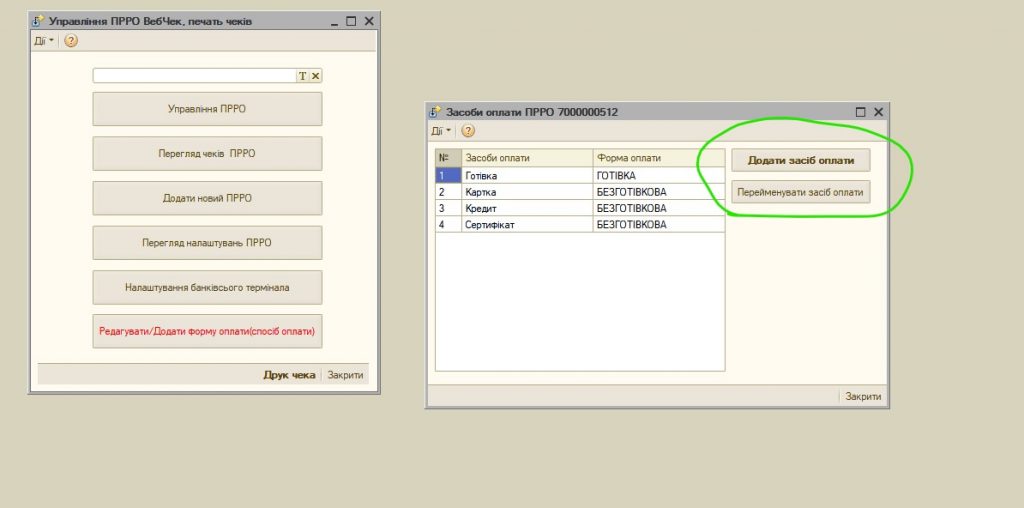Click the T selection icon in search field
1024x508 pixels.
tap(302, 76)
